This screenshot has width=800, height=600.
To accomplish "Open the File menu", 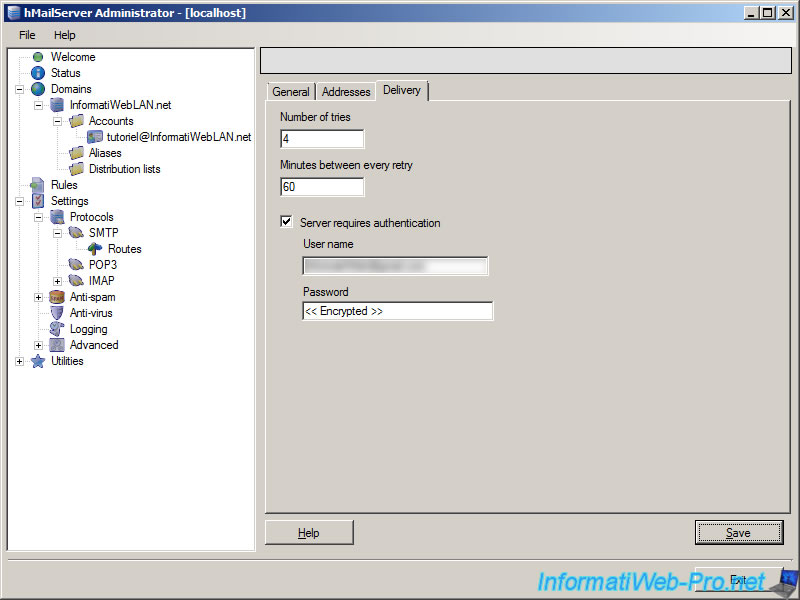I will pos(25,35).
